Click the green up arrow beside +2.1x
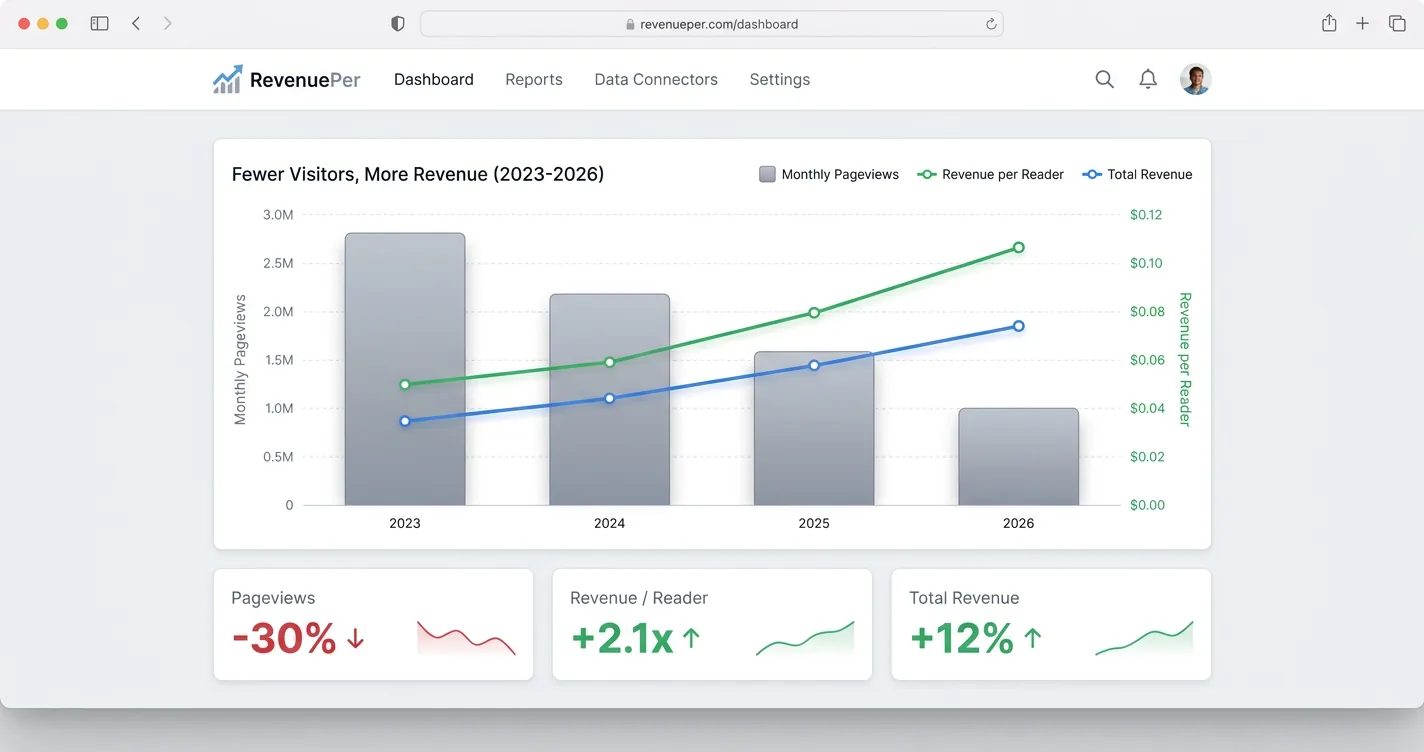This screenshot has height=752, width=1424. point(691,639)
